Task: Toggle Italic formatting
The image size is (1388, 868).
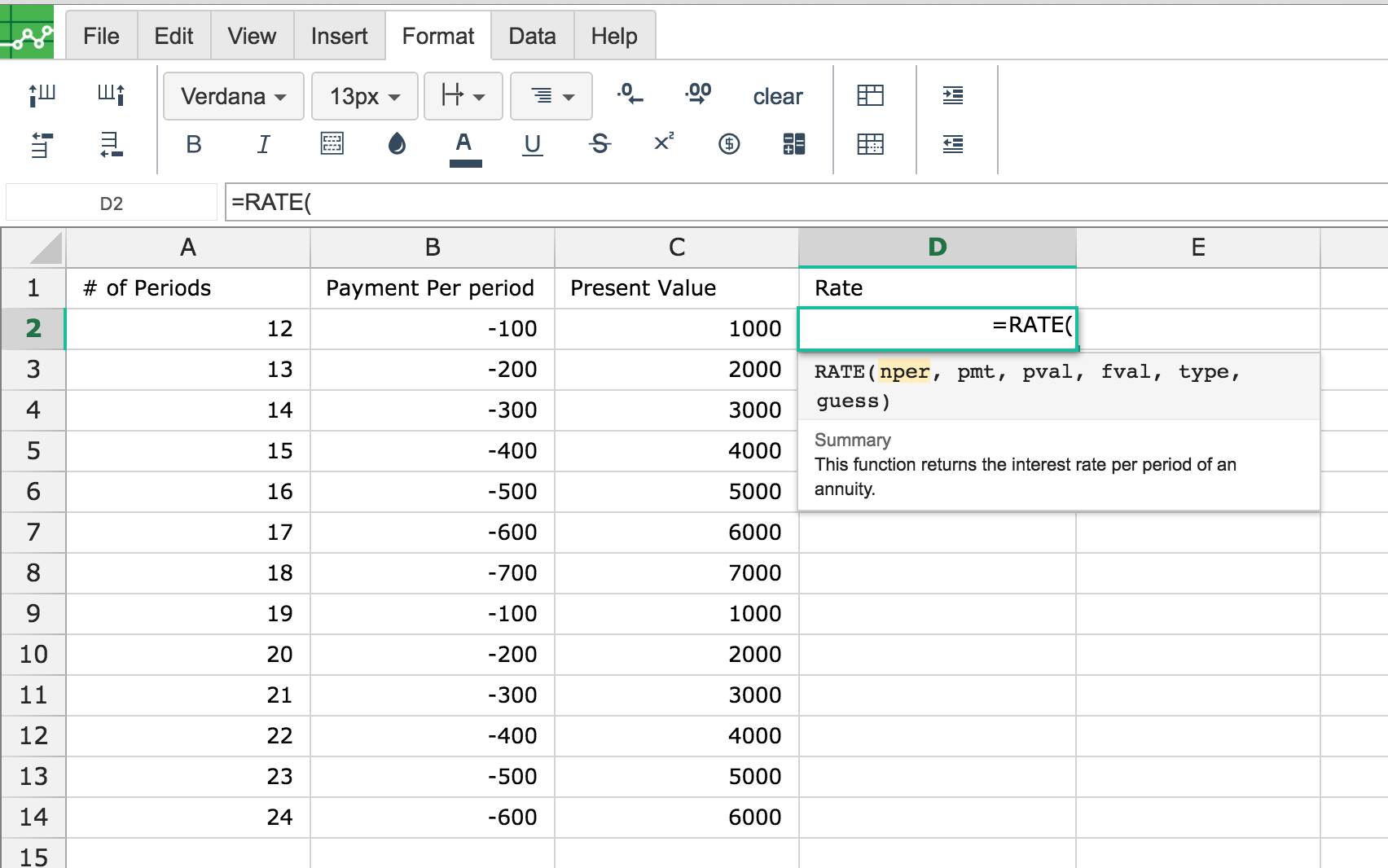Action: (263, 144)
